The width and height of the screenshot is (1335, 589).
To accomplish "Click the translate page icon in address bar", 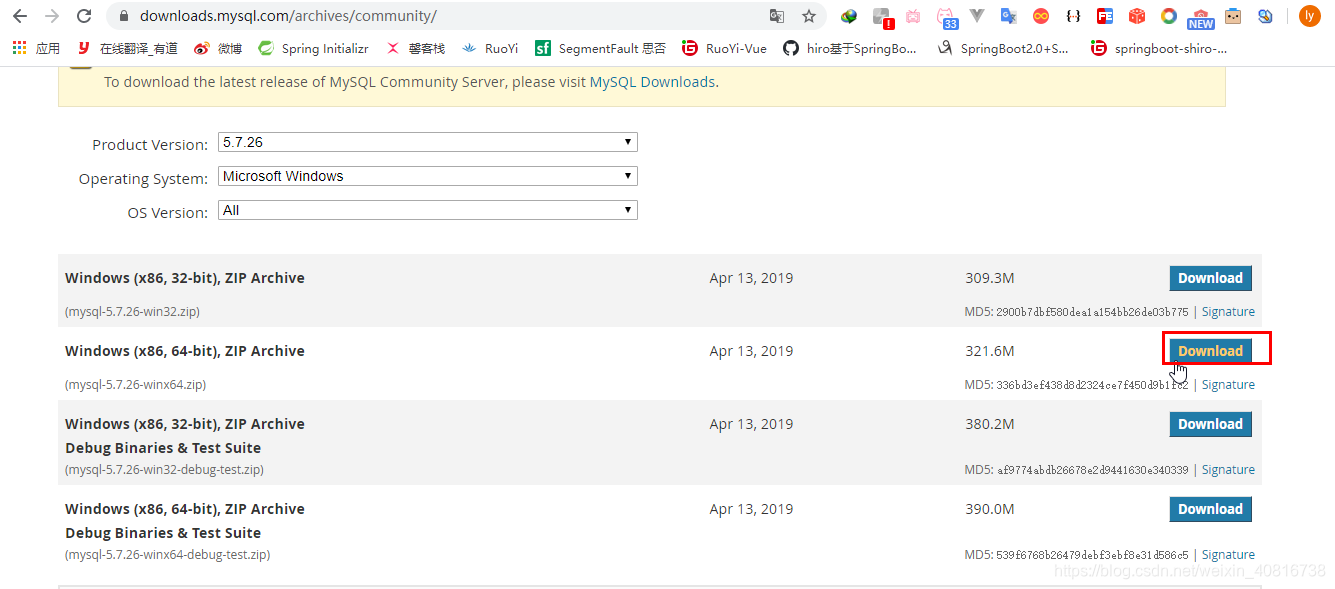I will [777, 16].
